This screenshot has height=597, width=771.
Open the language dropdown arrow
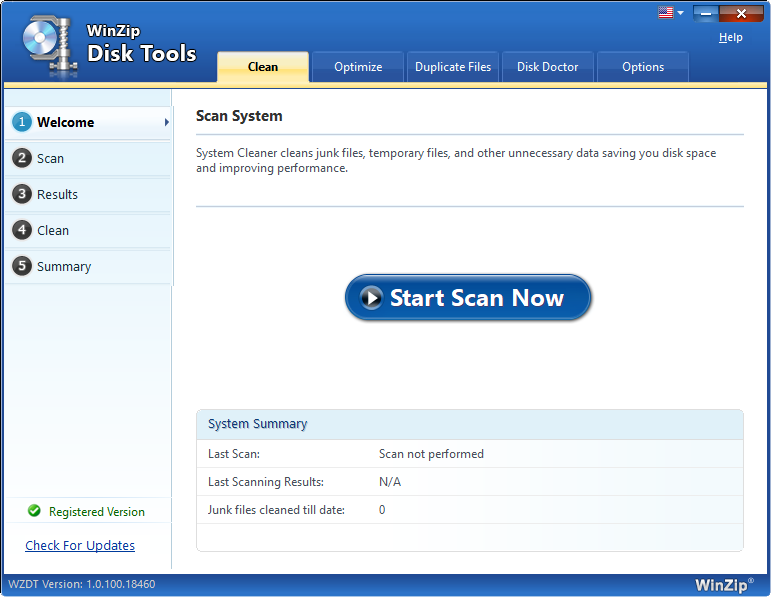pos(681,13)
